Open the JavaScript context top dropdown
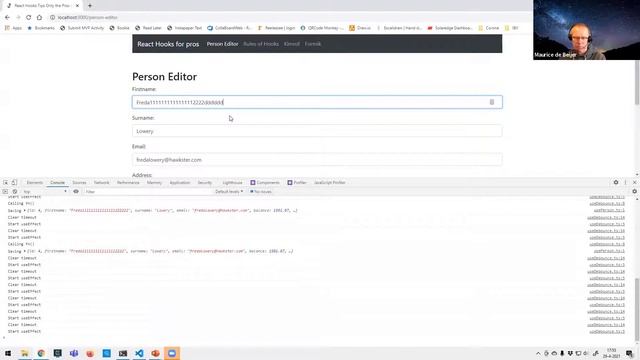The image size is (640, 360). click(45, 191)
